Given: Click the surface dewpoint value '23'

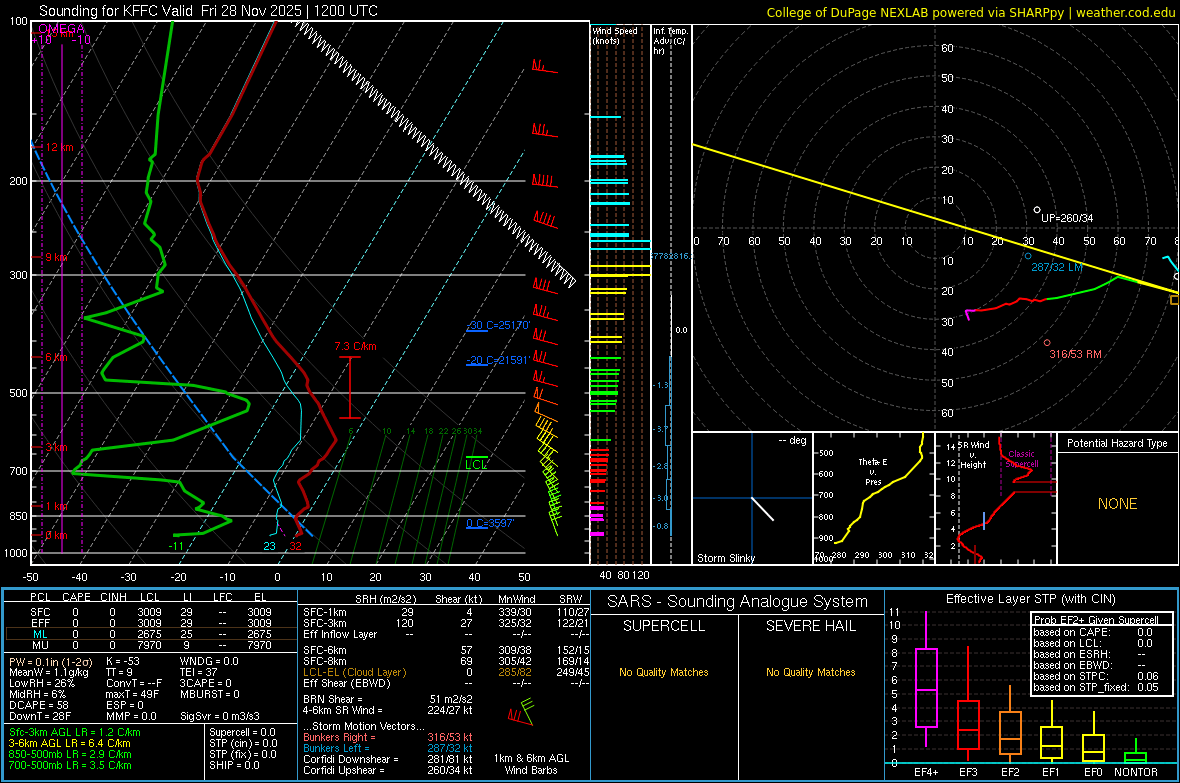Looking at the screenshot, I should pos(269,546).
